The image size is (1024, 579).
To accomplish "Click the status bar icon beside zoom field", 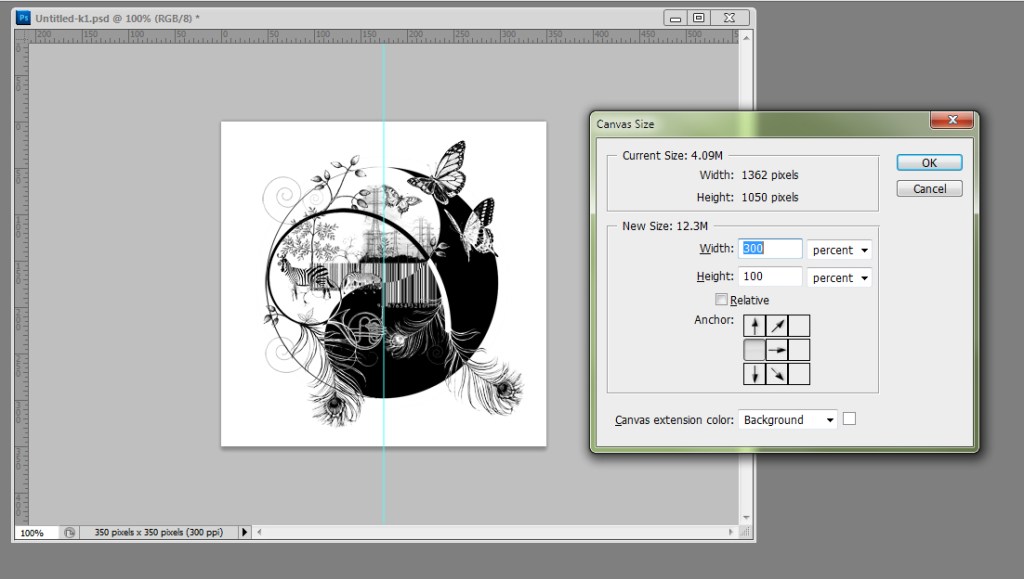I will coord(70,533).
